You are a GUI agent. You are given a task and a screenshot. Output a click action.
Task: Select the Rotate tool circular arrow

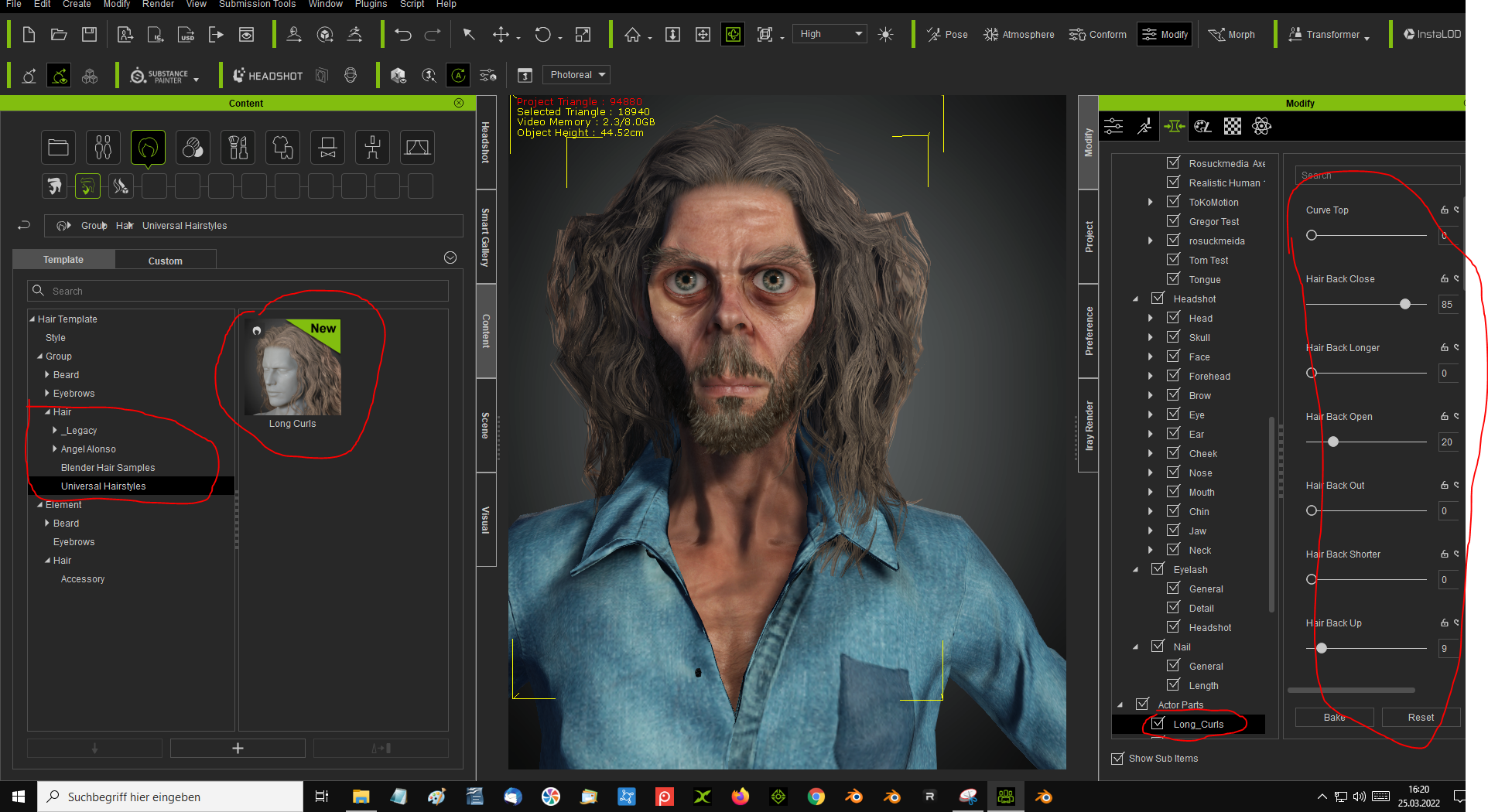tap(542, 34)
